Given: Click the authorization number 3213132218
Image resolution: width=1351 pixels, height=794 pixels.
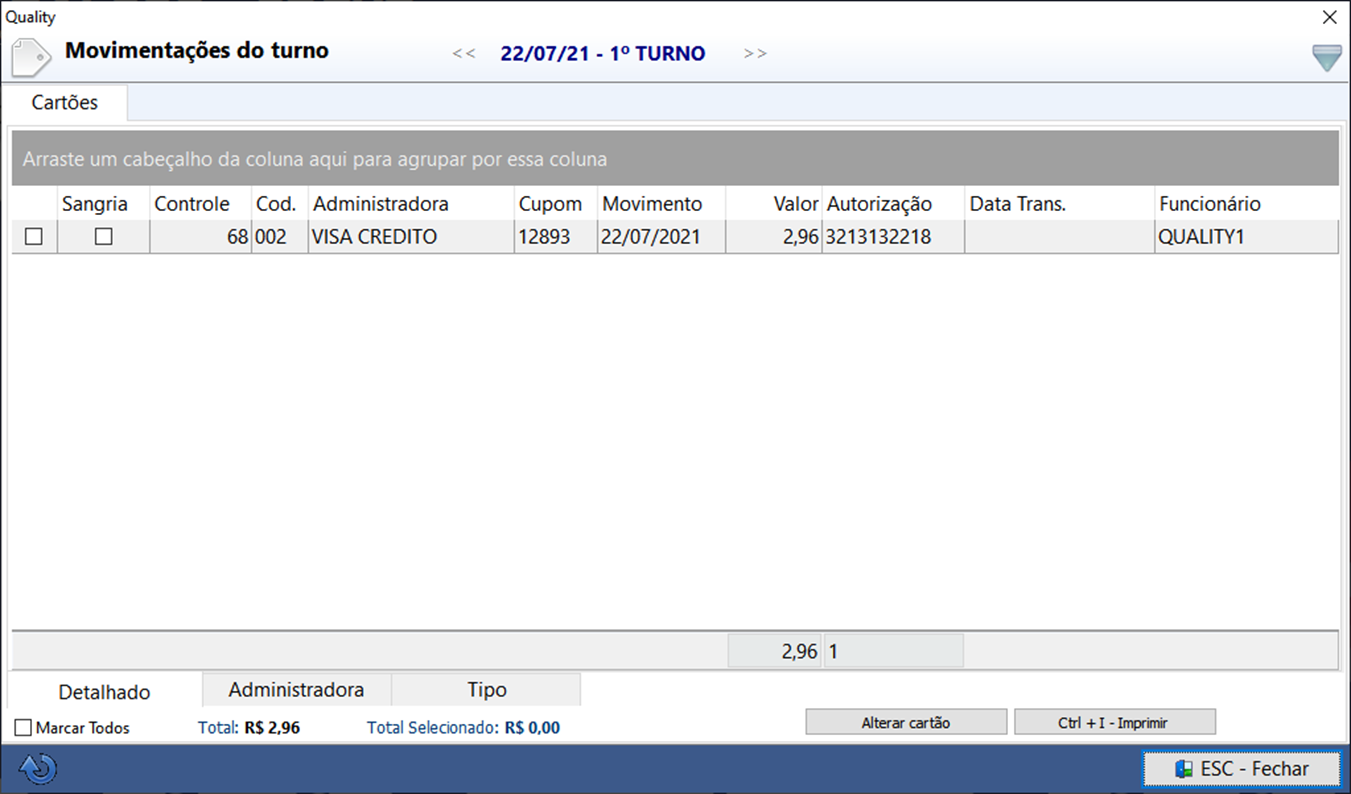Looking at the screenshot, I should tap(893, 237).
